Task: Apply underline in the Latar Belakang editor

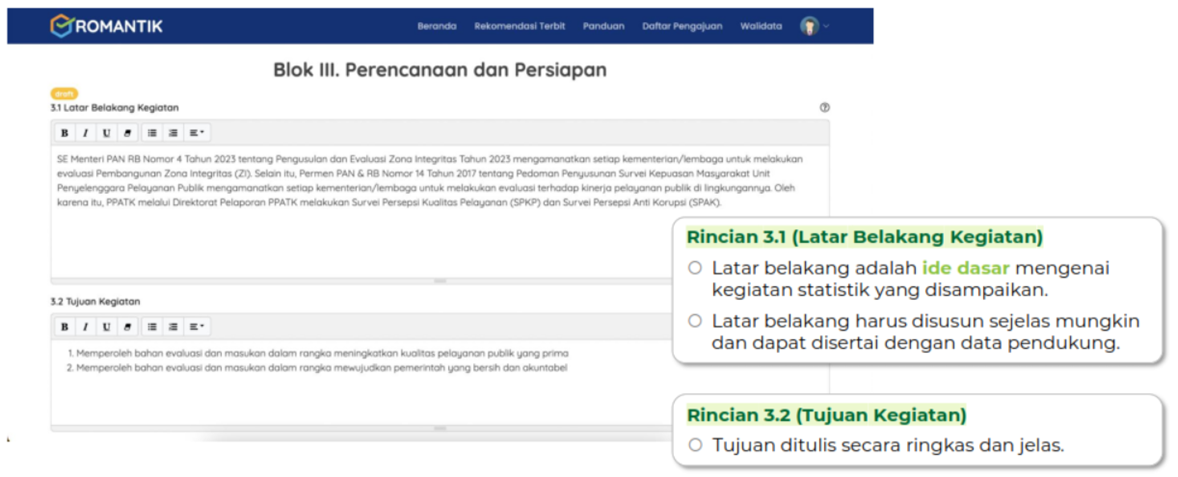Action: [106, 133]
